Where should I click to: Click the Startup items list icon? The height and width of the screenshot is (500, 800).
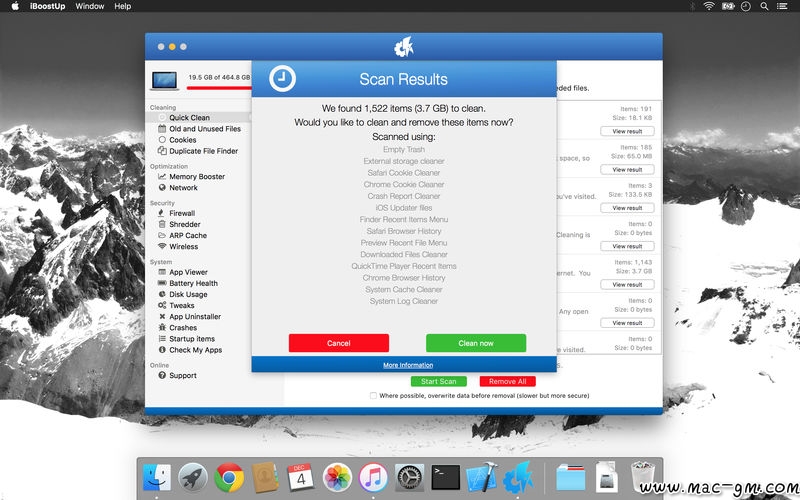(162, 339)
